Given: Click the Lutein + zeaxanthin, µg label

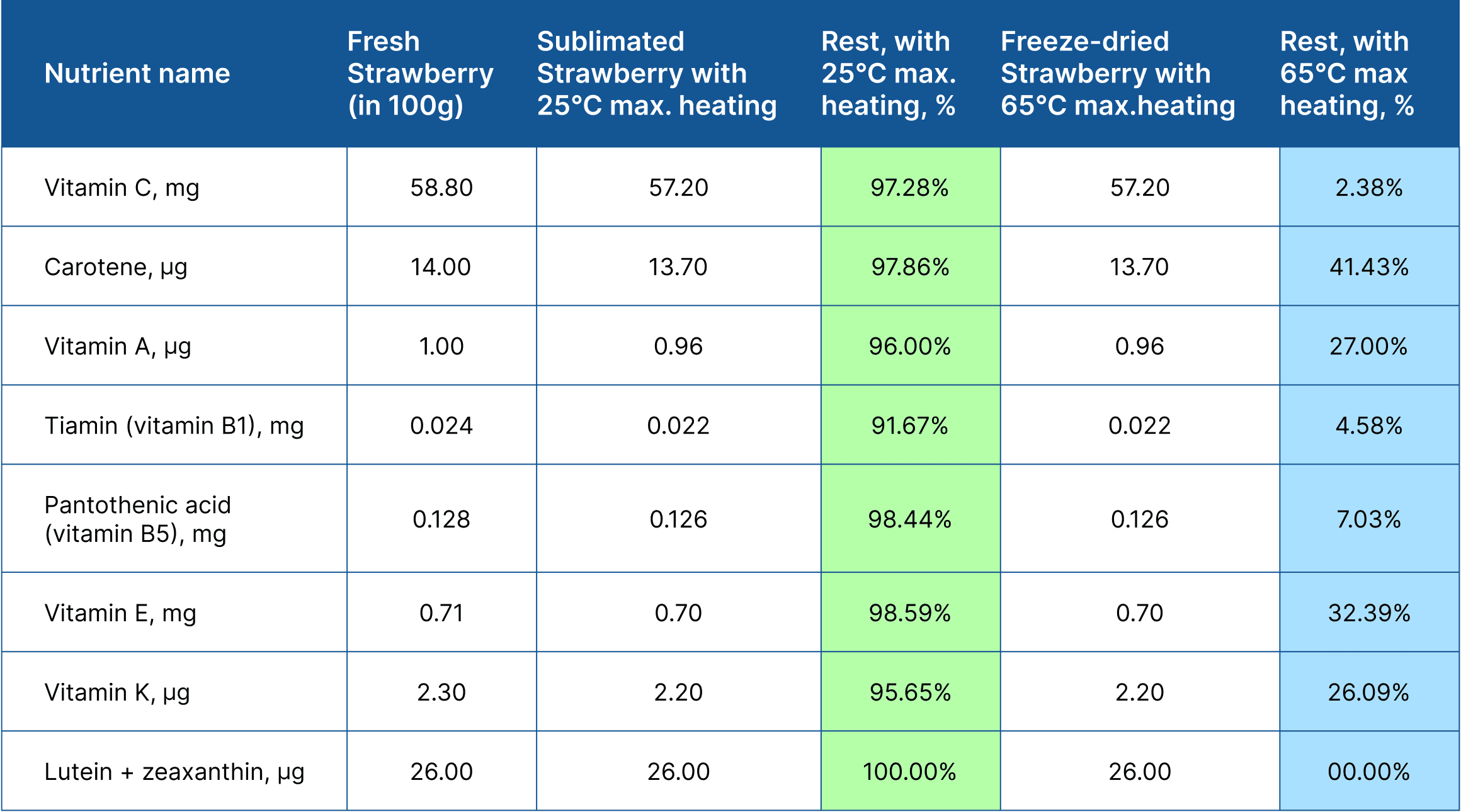Looking at the screenshot, I should [x=174, y=772].
